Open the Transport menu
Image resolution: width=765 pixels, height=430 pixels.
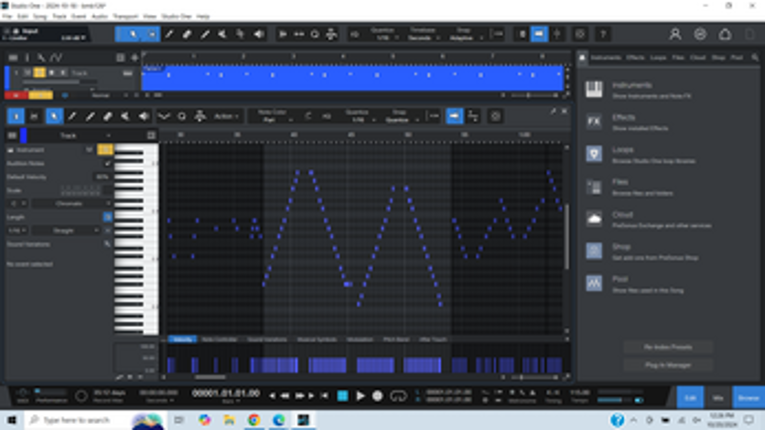coord(125,16)
